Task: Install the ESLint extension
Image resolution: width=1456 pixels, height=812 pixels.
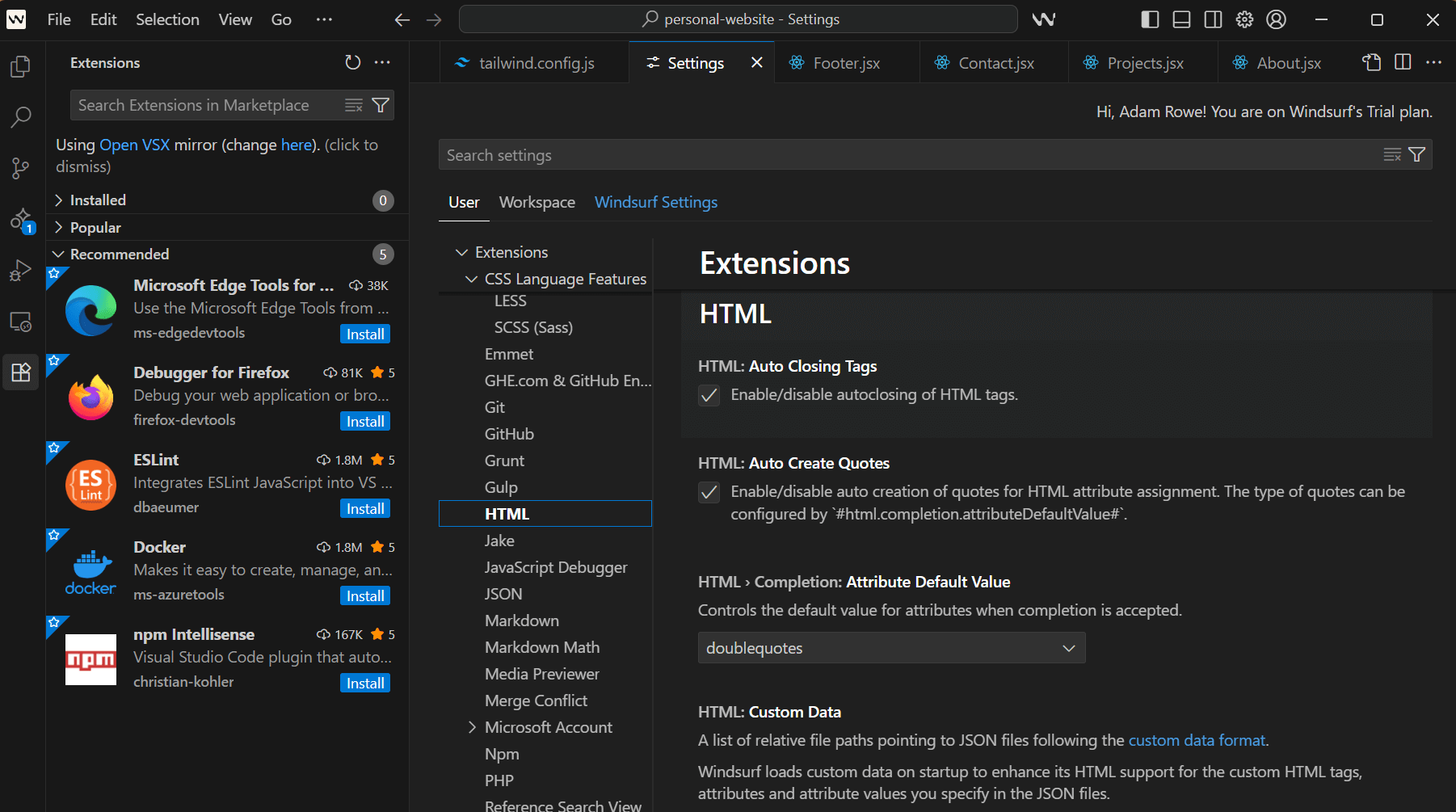Action: (x=365, y=508)
